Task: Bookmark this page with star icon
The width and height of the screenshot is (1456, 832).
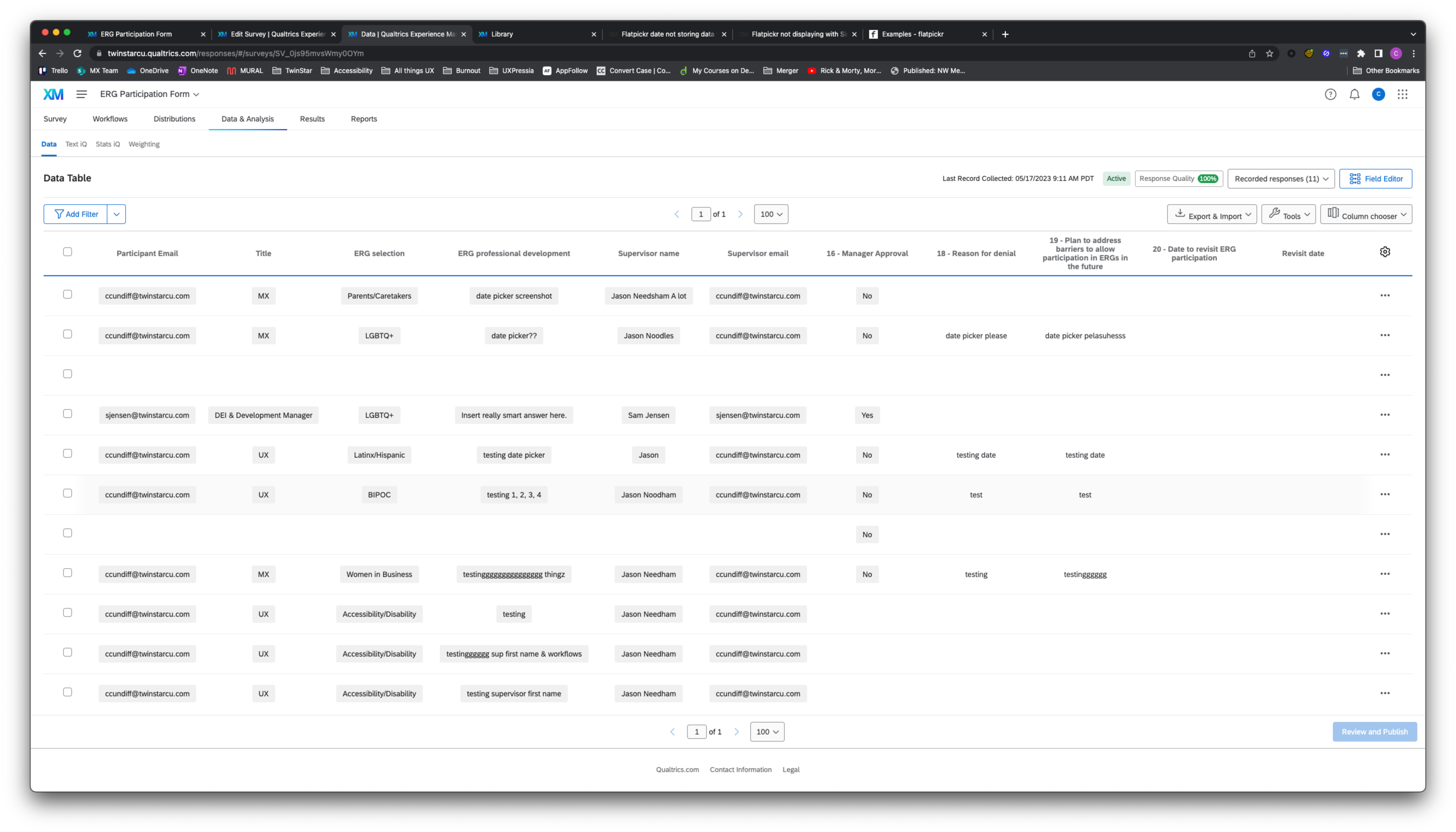Action: pos(1269,53)
